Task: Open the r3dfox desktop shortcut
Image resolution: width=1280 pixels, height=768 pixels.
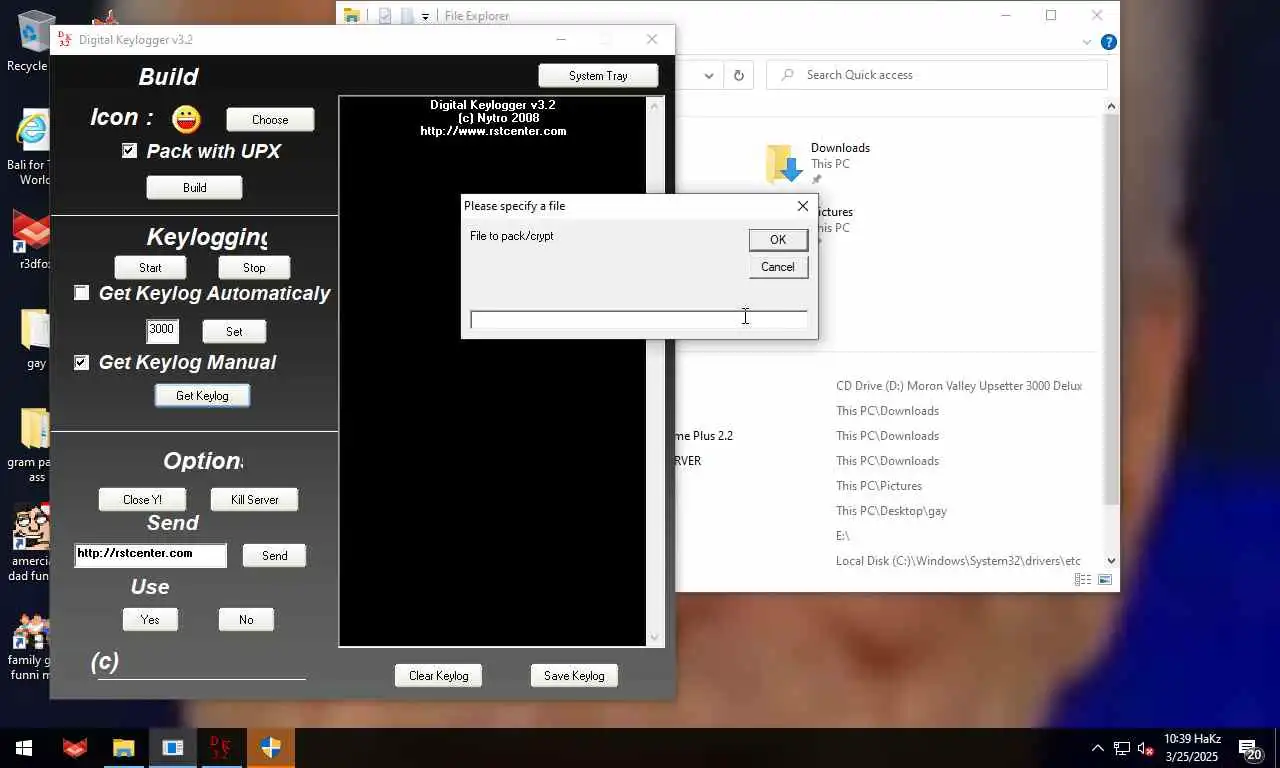Action: pos(33,240)
